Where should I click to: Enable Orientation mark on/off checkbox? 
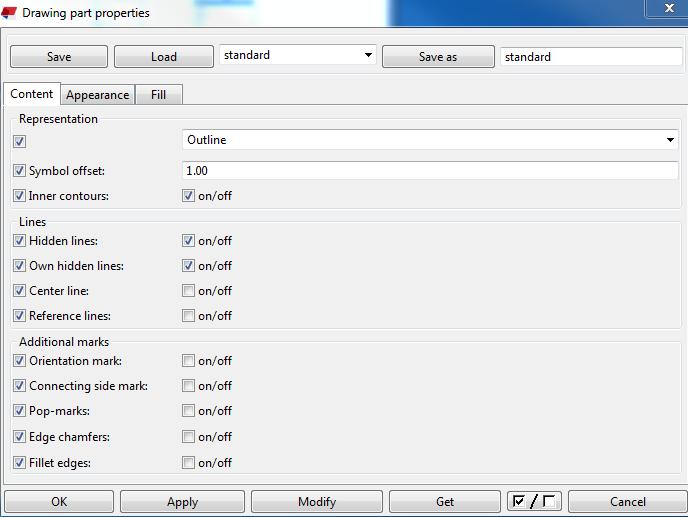188,361
